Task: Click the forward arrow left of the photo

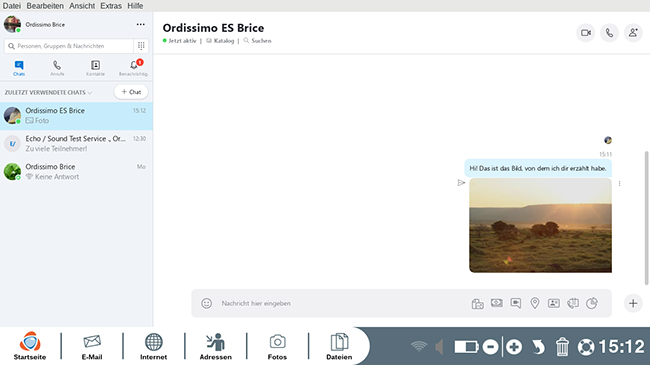Action: (x=461, y=182)
